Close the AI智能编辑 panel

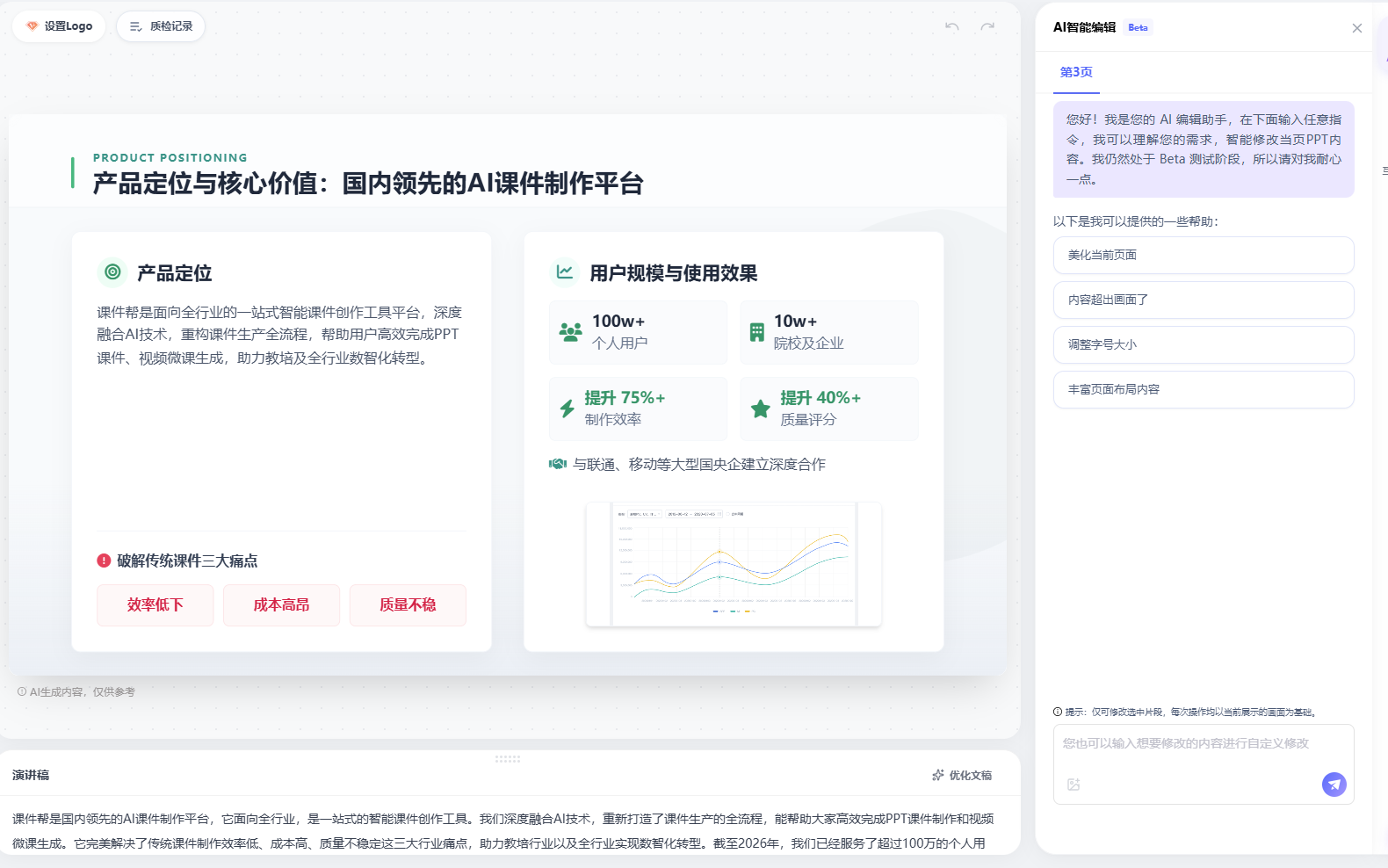point(1357,28)
